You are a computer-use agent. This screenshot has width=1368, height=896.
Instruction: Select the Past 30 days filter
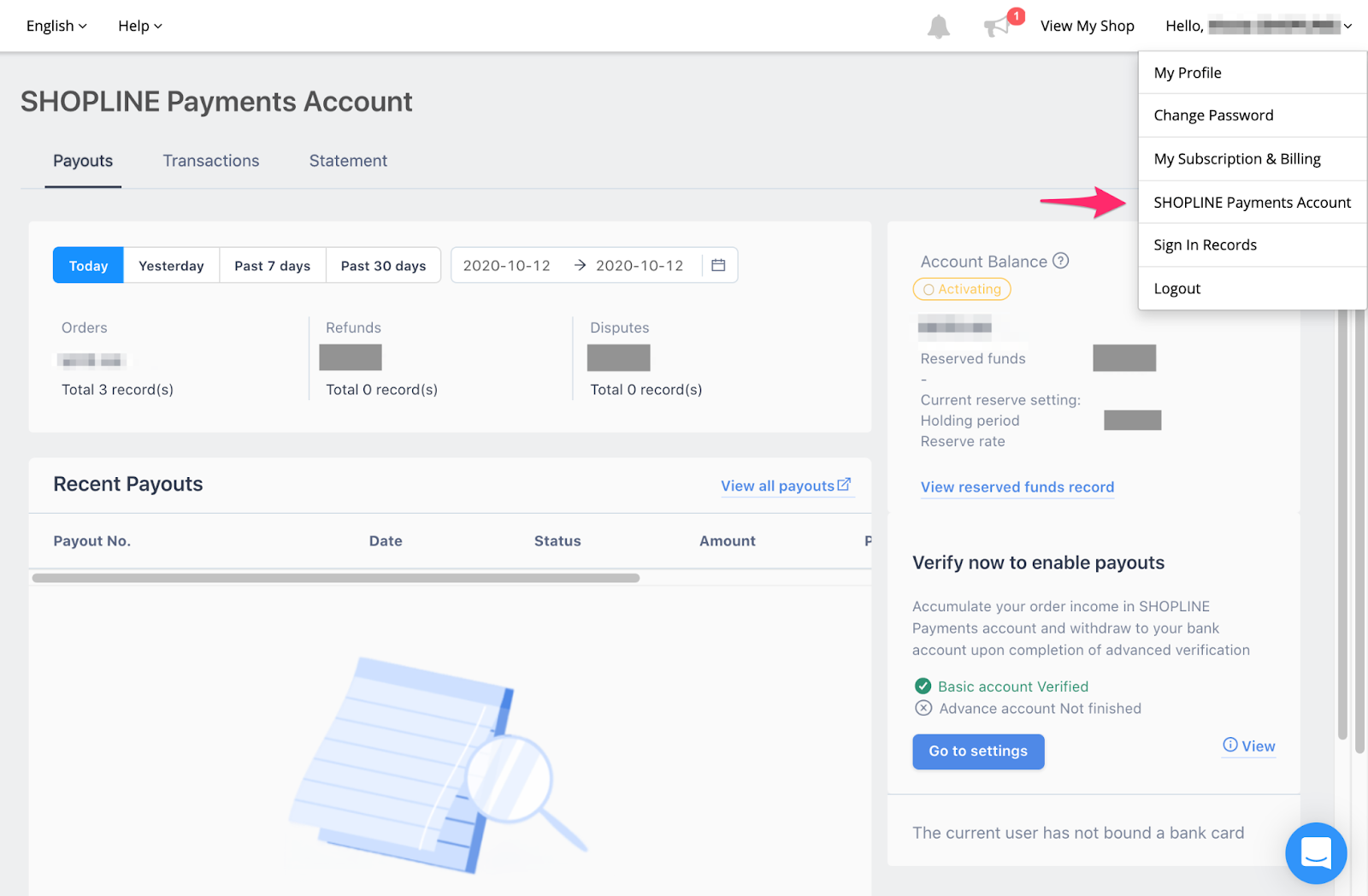[383, 266]
